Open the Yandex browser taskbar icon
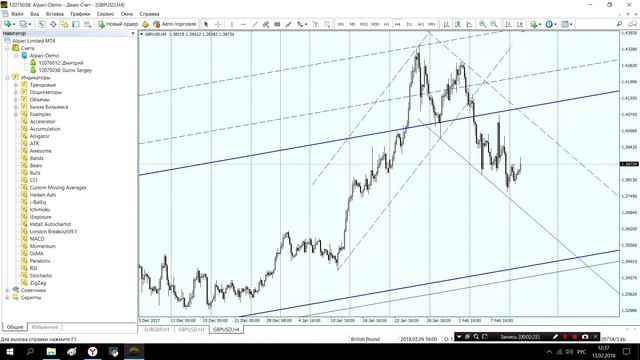The width and height of the screenshot is (640, 360). pyautogui.click(x=93, y=351)
